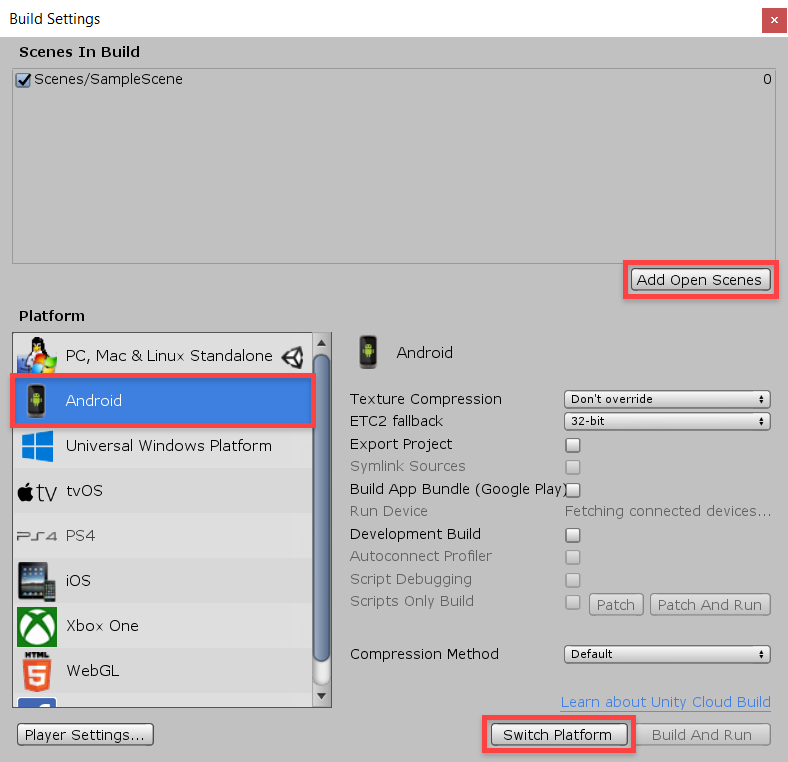Click the scene index 0 in scenes list
788x762 pixels.
pyautogui.click(x=767, y=79)
